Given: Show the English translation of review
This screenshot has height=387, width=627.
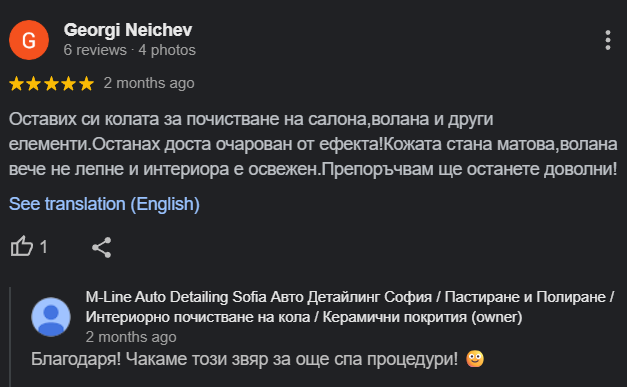Looking at the screenshot, I should coord(104,204).
